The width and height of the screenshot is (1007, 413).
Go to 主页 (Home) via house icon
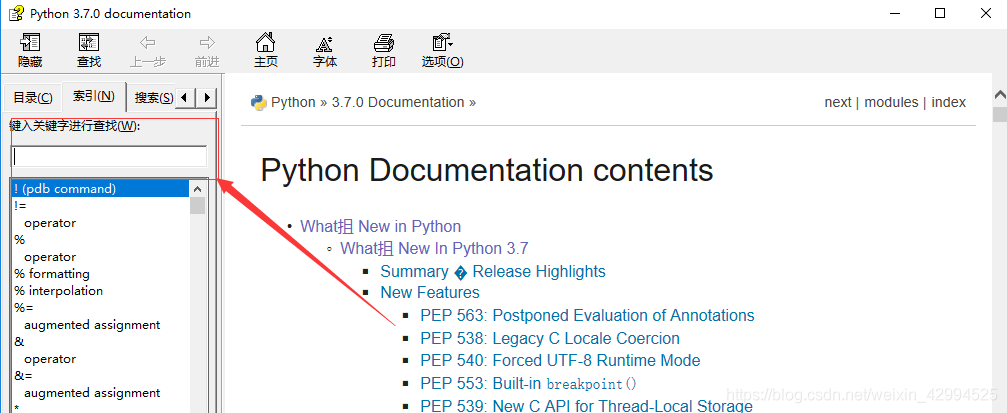[x=265, y=43]
